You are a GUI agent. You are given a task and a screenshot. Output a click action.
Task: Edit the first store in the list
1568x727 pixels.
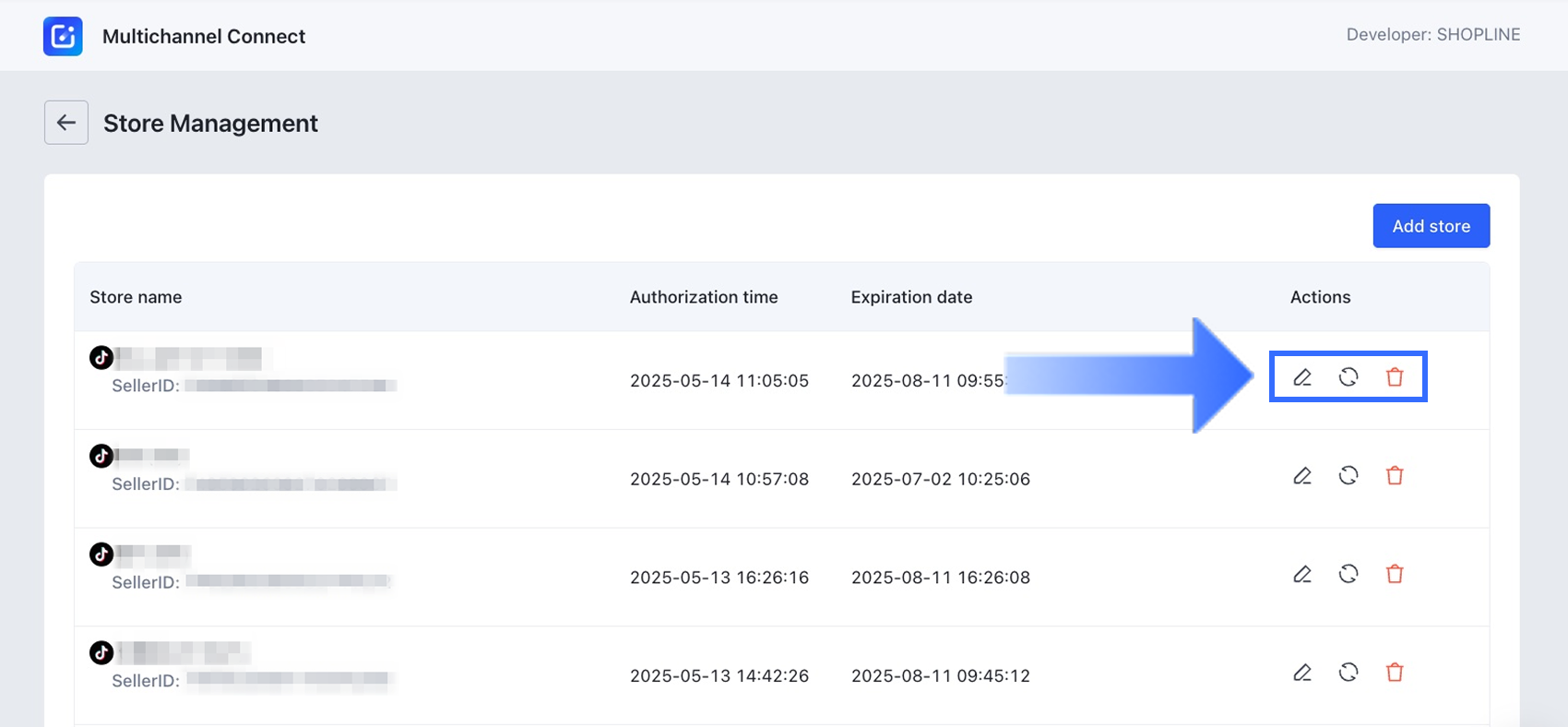pyautogui.click(x=1302, y=377)
